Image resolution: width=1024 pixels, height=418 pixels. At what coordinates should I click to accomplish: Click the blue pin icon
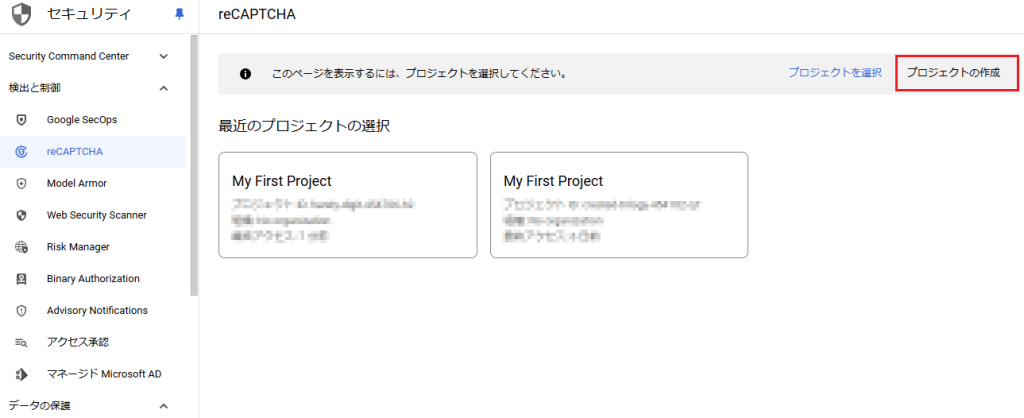pos(179,15)
